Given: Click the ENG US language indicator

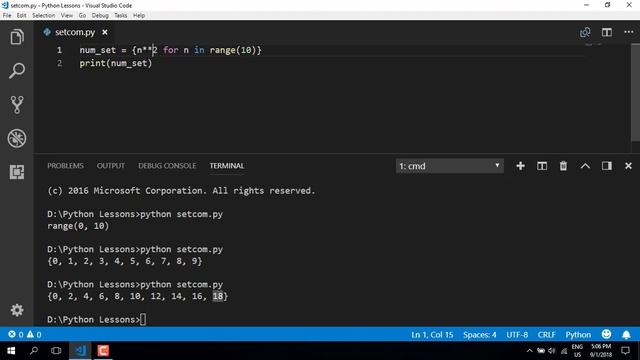Looking at the screenshot, I should (577, 351).
